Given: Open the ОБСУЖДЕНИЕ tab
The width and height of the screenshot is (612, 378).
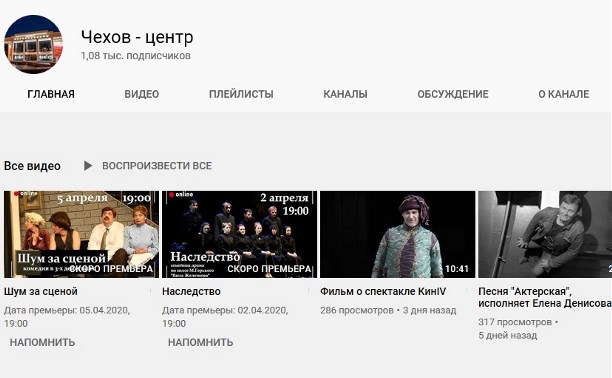Looking at the screenshot, I should tap(453, 94).
